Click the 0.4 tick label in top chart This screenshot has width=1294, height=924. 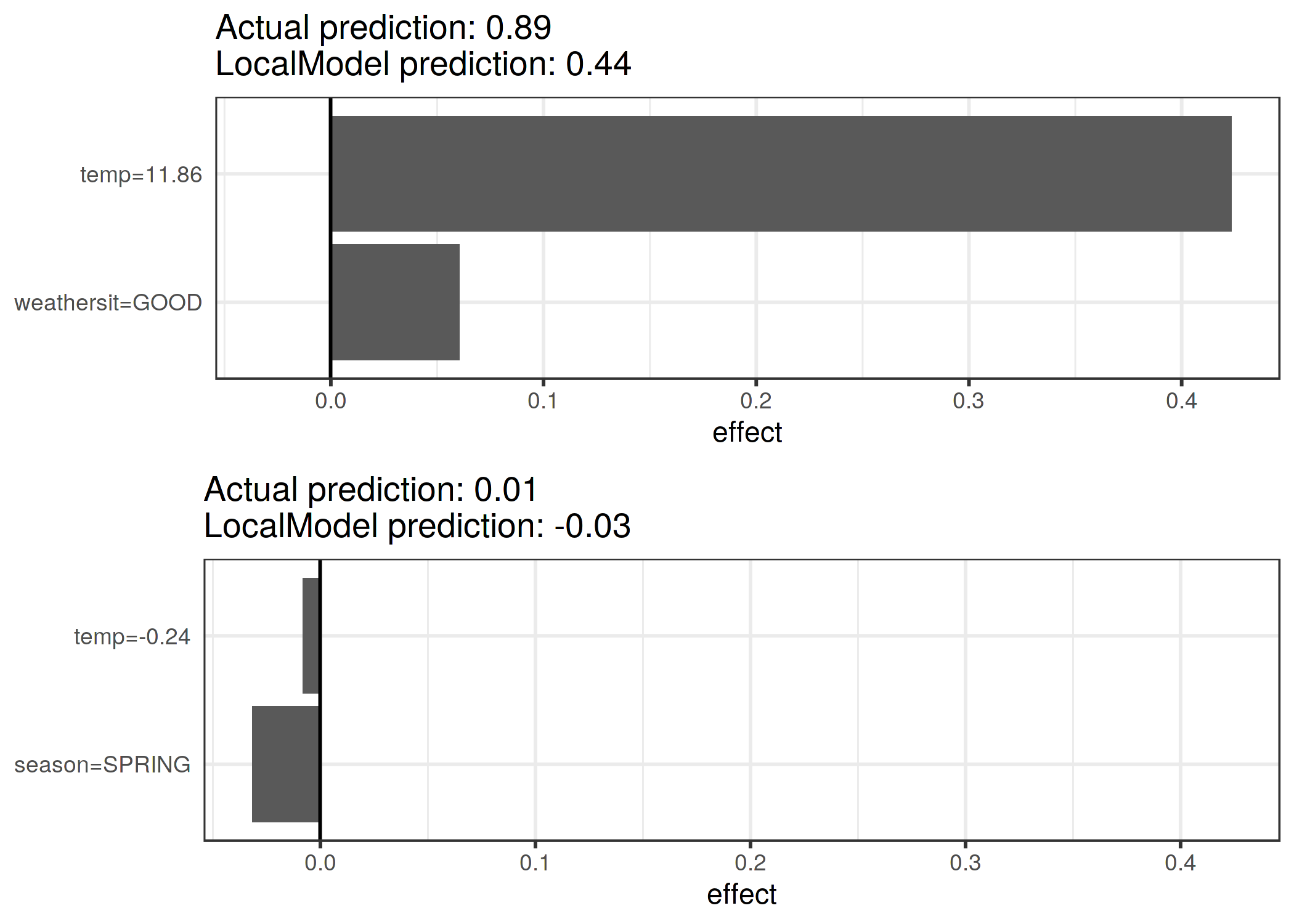coord(1181,401)
